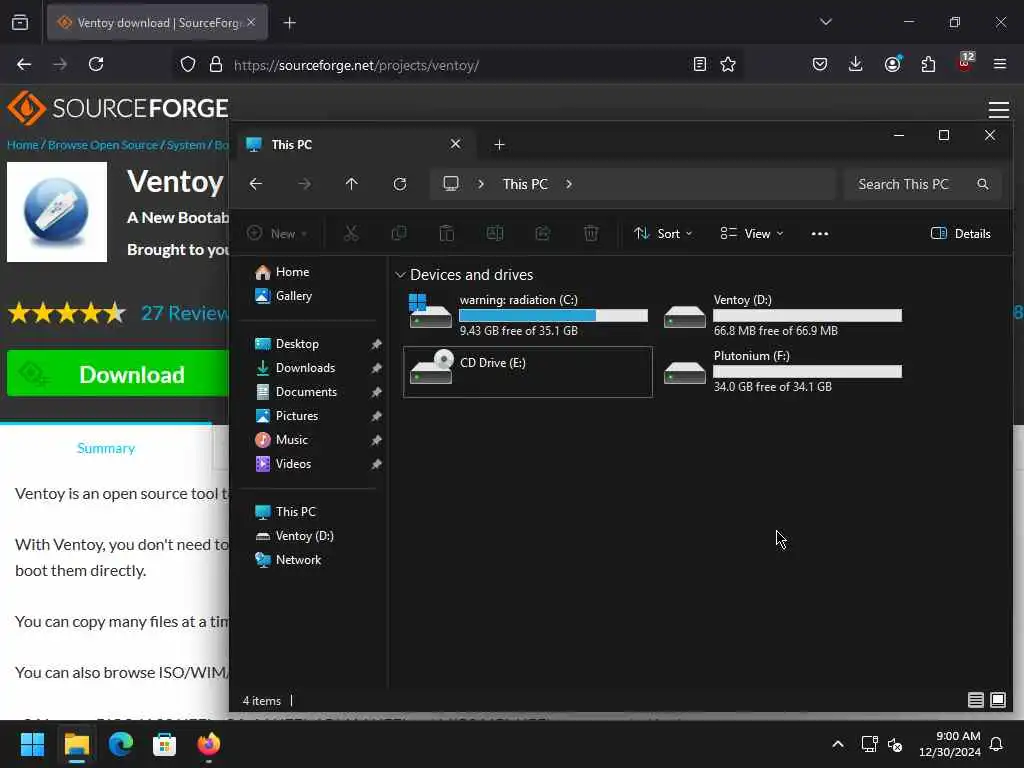Click the Copy icon in Explorer toolbar

pyautogui.click(x=398, y=233)
